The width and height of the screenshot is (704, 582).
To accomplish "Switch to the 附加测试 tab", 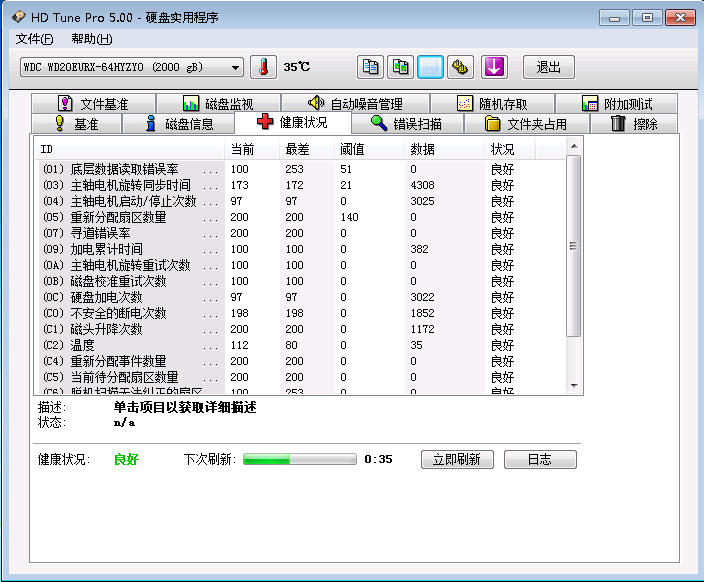I will point(616,104).
